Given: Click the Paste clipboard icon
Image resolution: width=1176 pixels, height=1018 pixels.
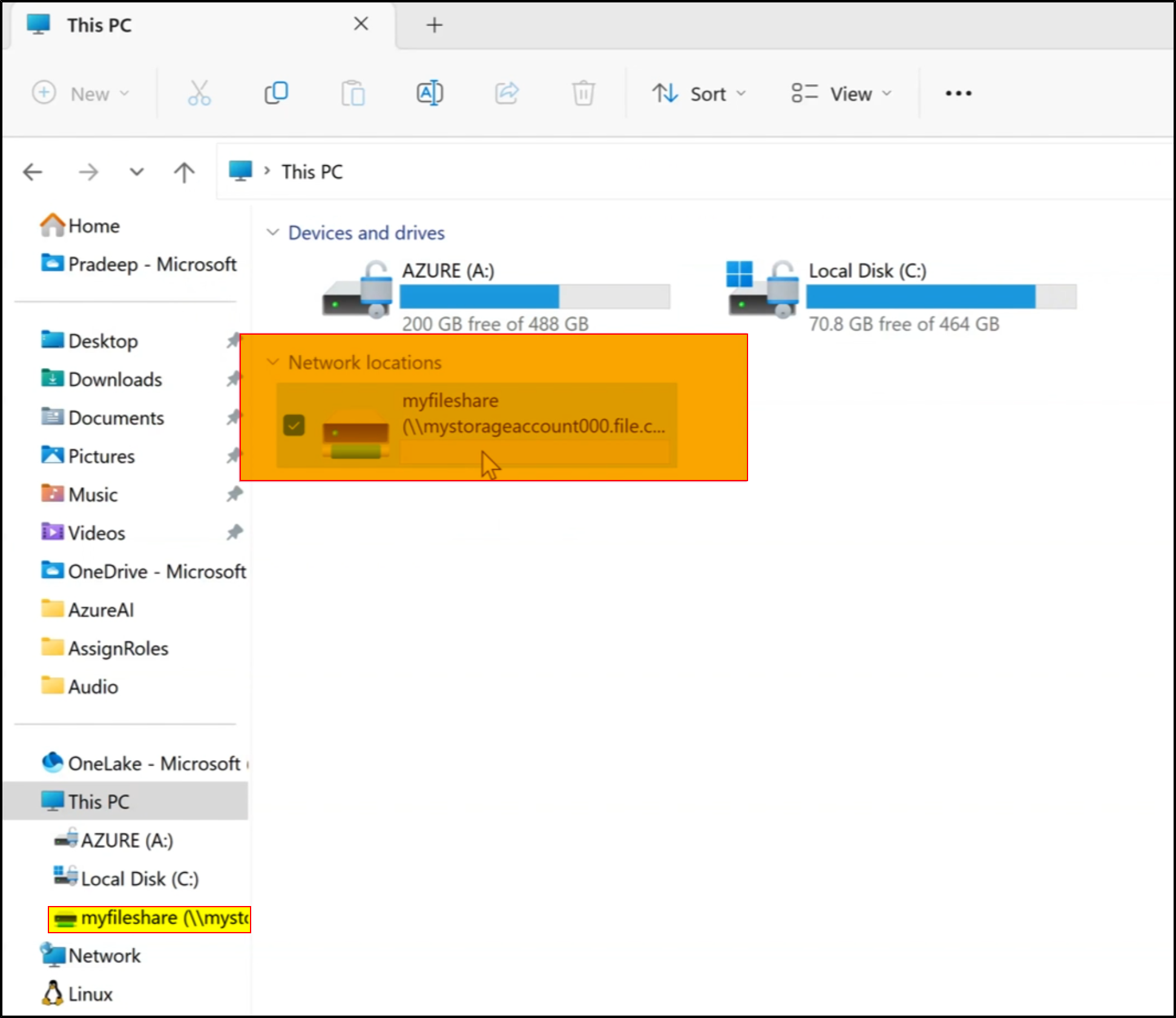Looking at the screenshot, I should pos(353,93).
